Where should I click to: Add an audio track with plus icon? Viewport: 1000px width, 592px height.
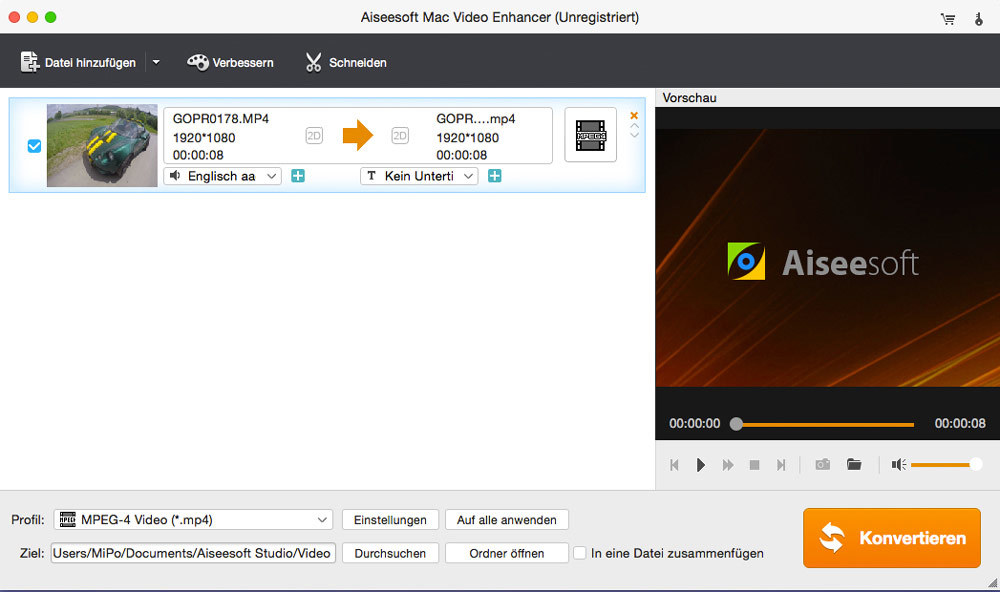click(x=298, y=176)
